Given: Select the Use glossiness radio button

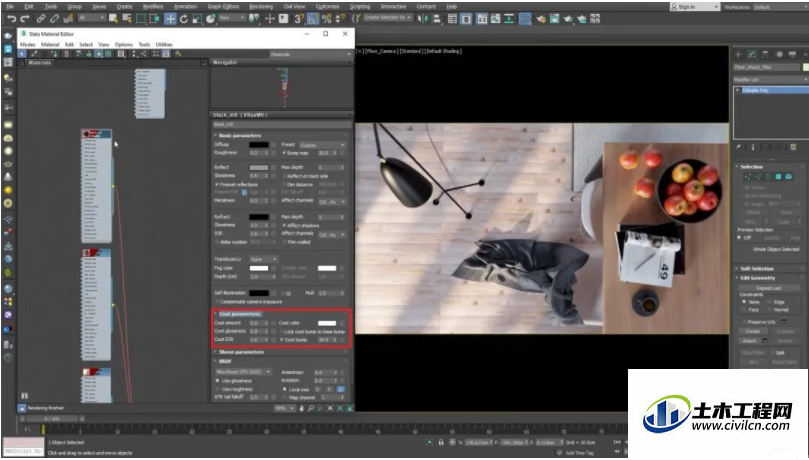Looking at the screenshot, I should tap(217, 381).
